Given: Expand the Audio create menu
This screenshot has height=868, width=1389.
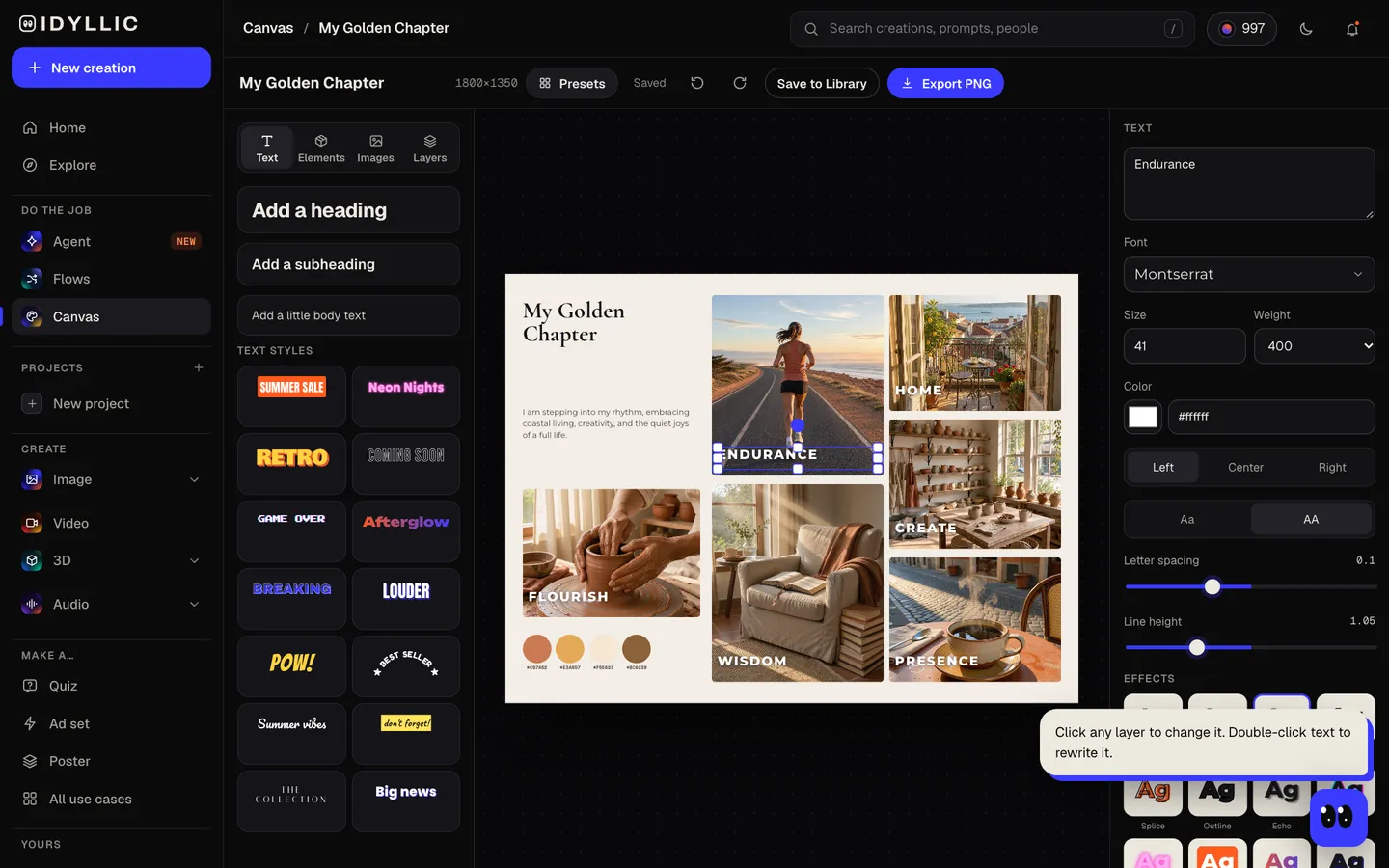Looking at the screenshot, I should click(x=194, y=604).
